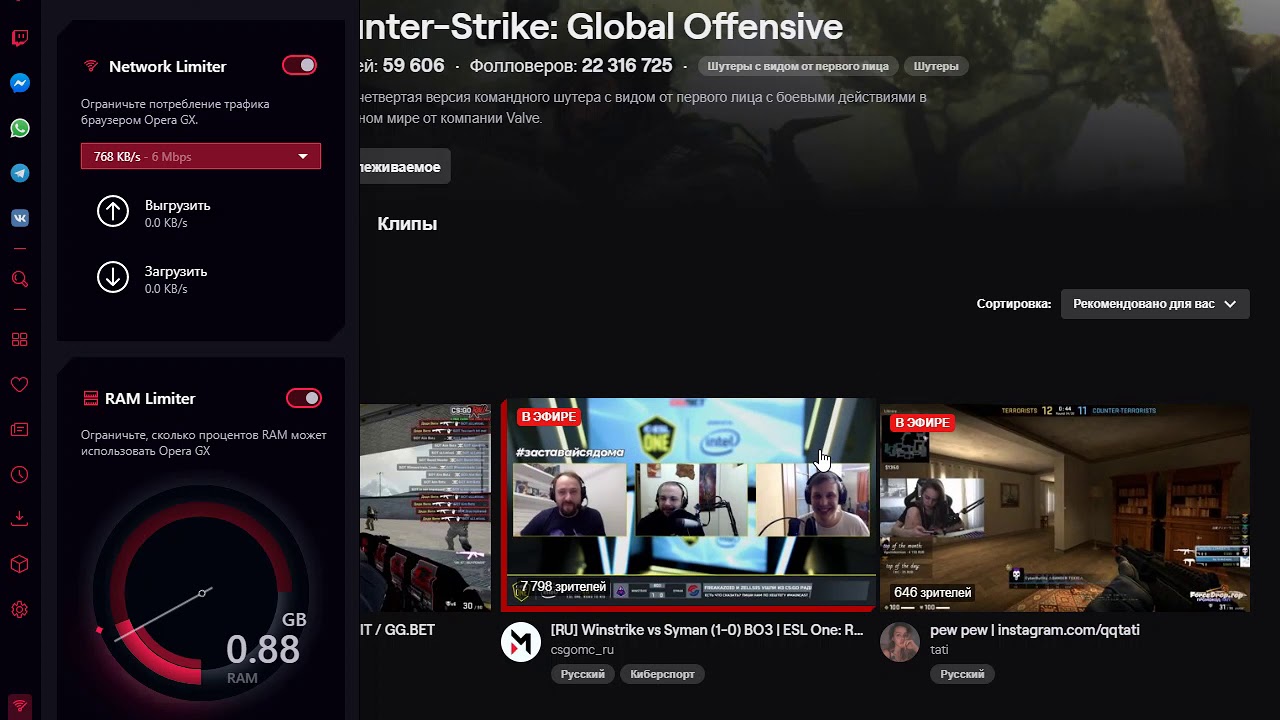Click the 646 зрителей viewer badge
The image size is (1280, 720).
pos(933,593)
